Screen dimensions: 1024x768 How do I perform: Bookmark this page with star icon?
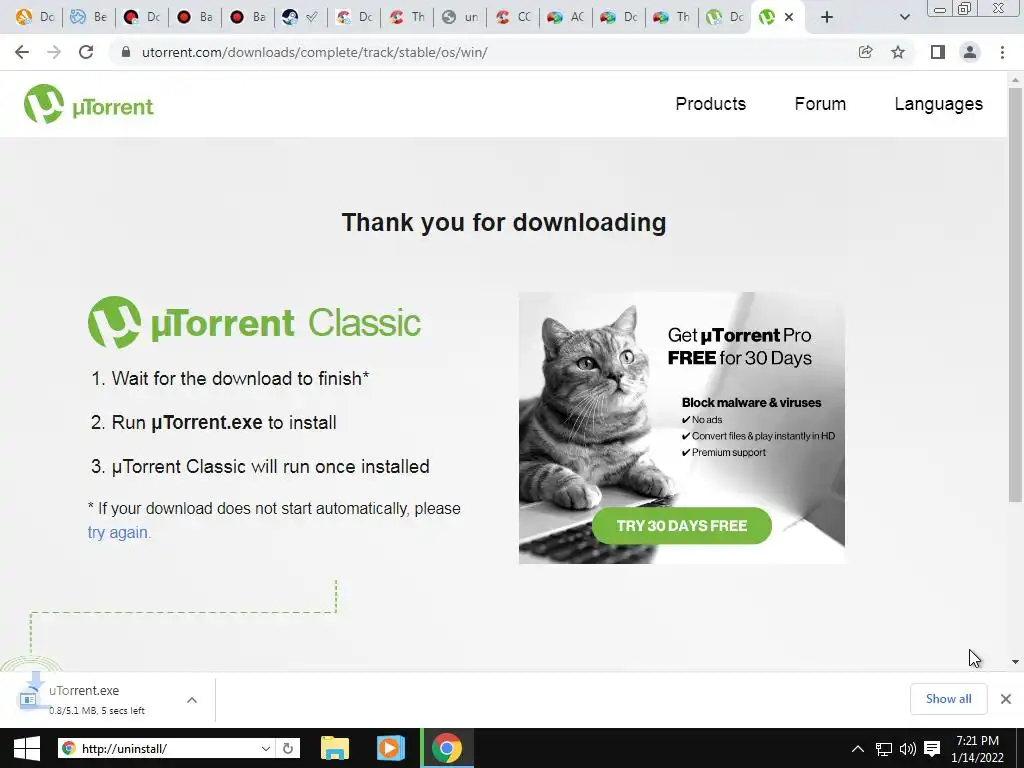(x=898, y=52)
